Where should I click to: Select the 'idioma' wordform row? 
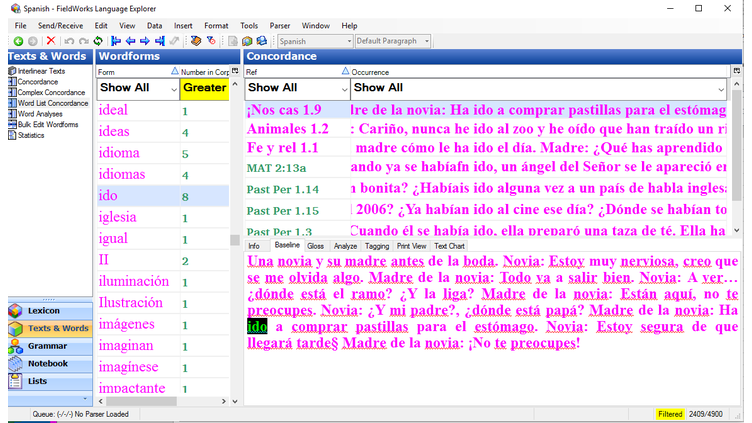click(x=118, y=153)
